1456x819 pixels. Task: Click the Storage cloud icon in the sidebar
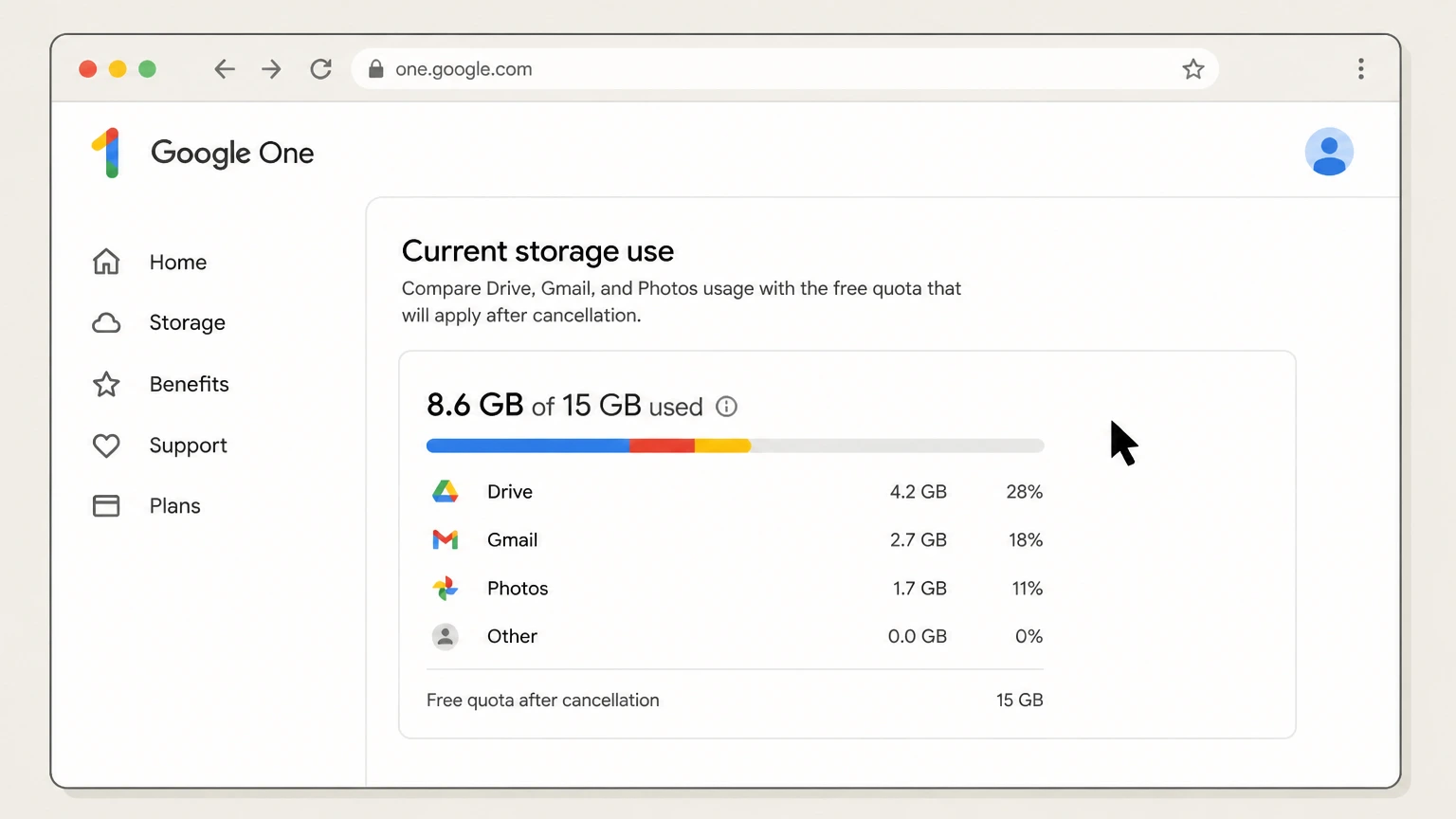106,323
